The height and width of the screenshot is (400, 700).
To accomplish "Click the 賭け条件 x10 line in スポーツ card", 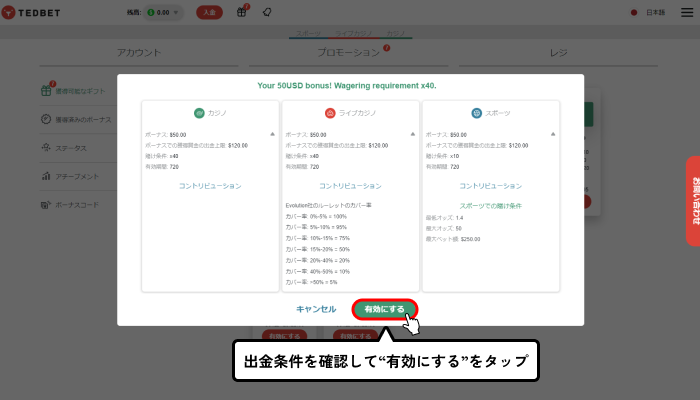I will coord(442,156).
